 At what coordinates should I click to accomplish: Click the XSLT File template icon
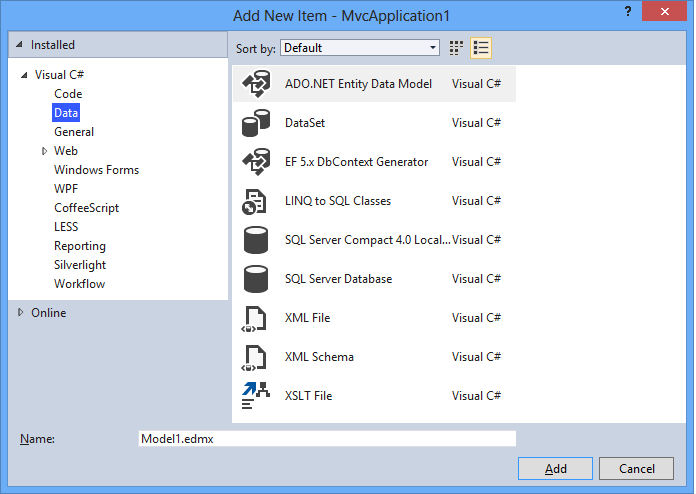tap(256, 396)
